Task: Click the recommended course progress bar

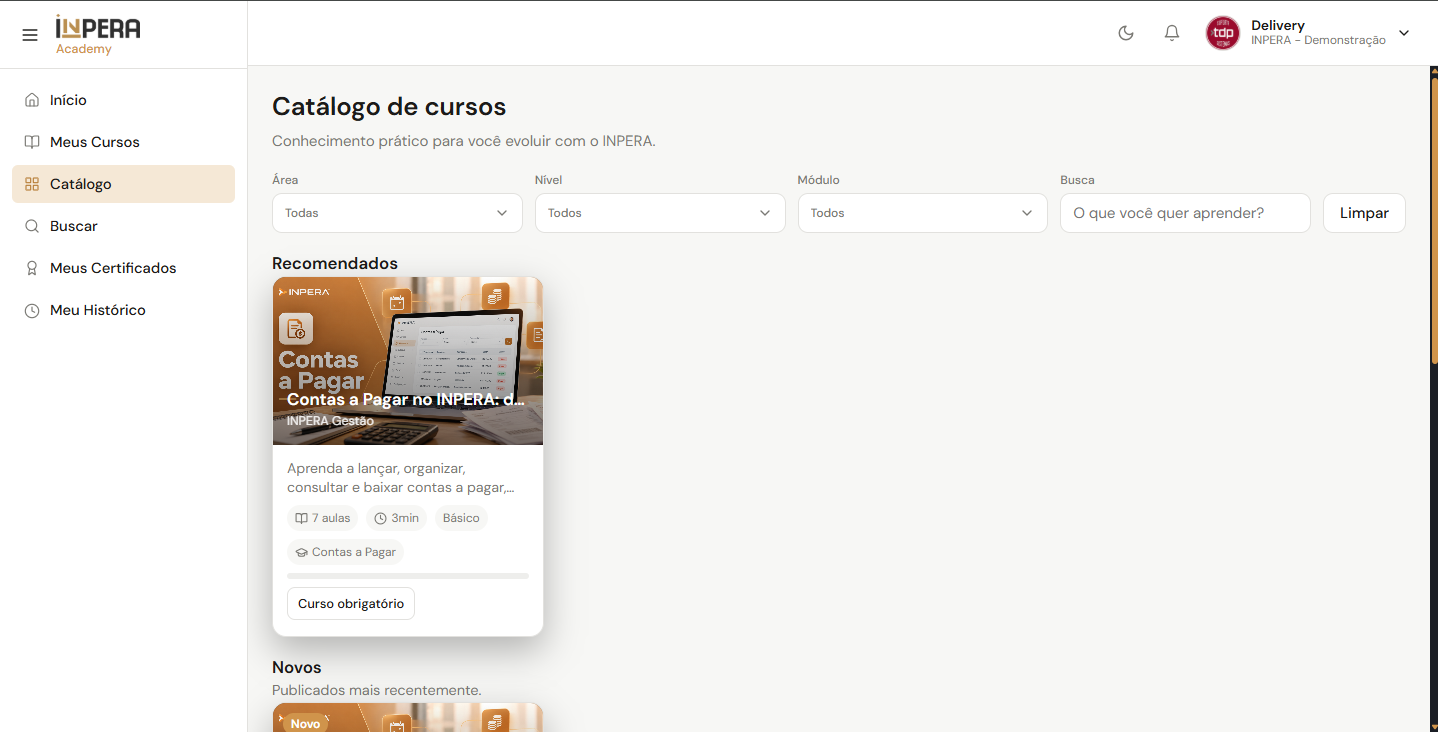Action: tap(408, 576)
